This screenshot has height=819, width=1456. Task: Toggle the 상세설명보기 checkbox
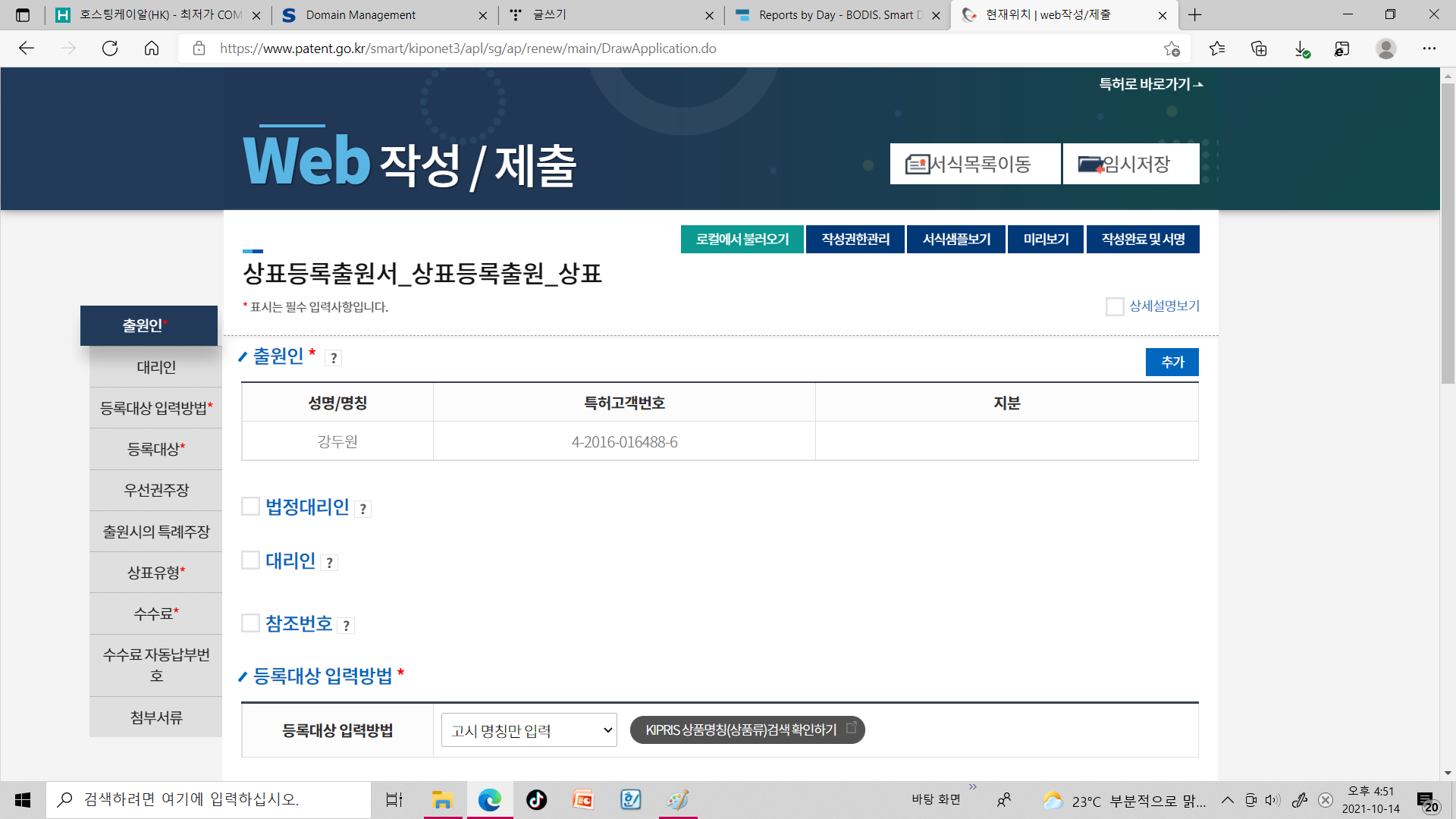(x=1114, y=306)
